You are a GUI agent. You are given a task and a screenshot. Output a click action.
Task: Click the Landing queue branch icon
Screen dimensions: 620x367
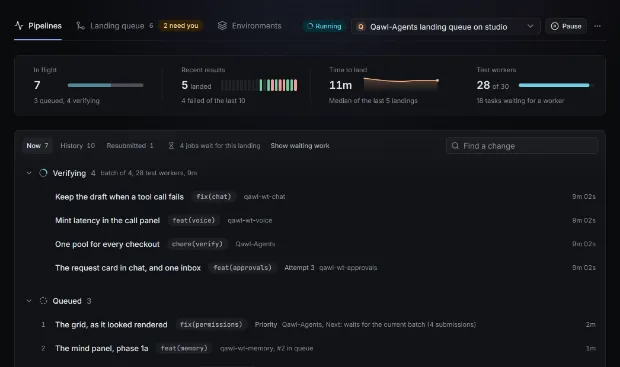tap(80, 26)
